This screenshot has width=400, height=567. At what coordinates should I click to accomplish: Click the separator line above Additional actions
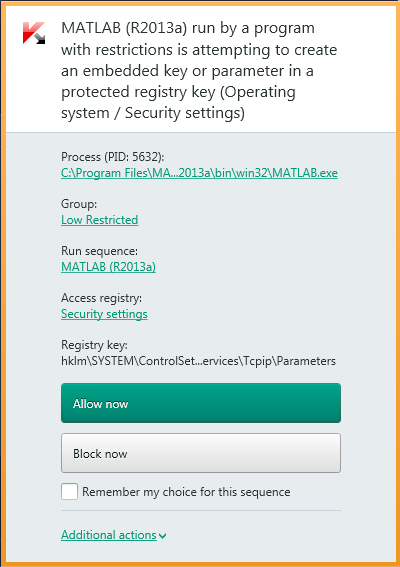click(x=201, y=511)
